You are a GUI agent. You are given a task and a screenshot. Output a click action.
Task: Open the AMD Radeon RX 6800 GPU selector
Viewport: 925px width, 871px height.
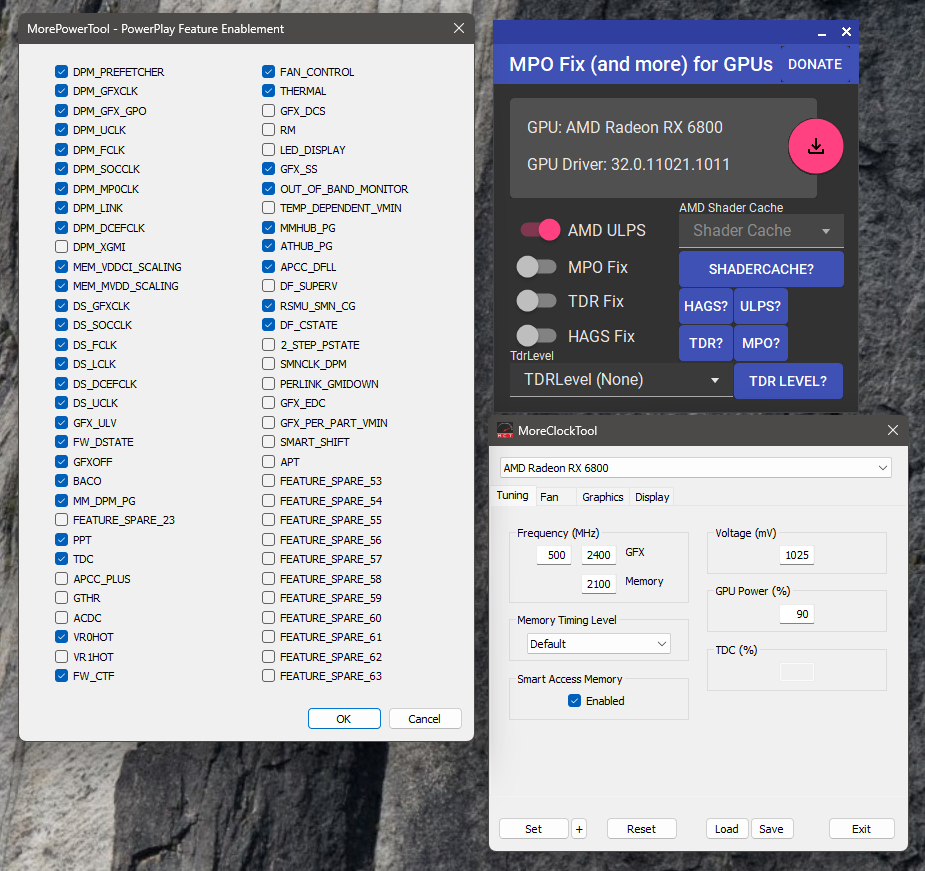point(696,468)
